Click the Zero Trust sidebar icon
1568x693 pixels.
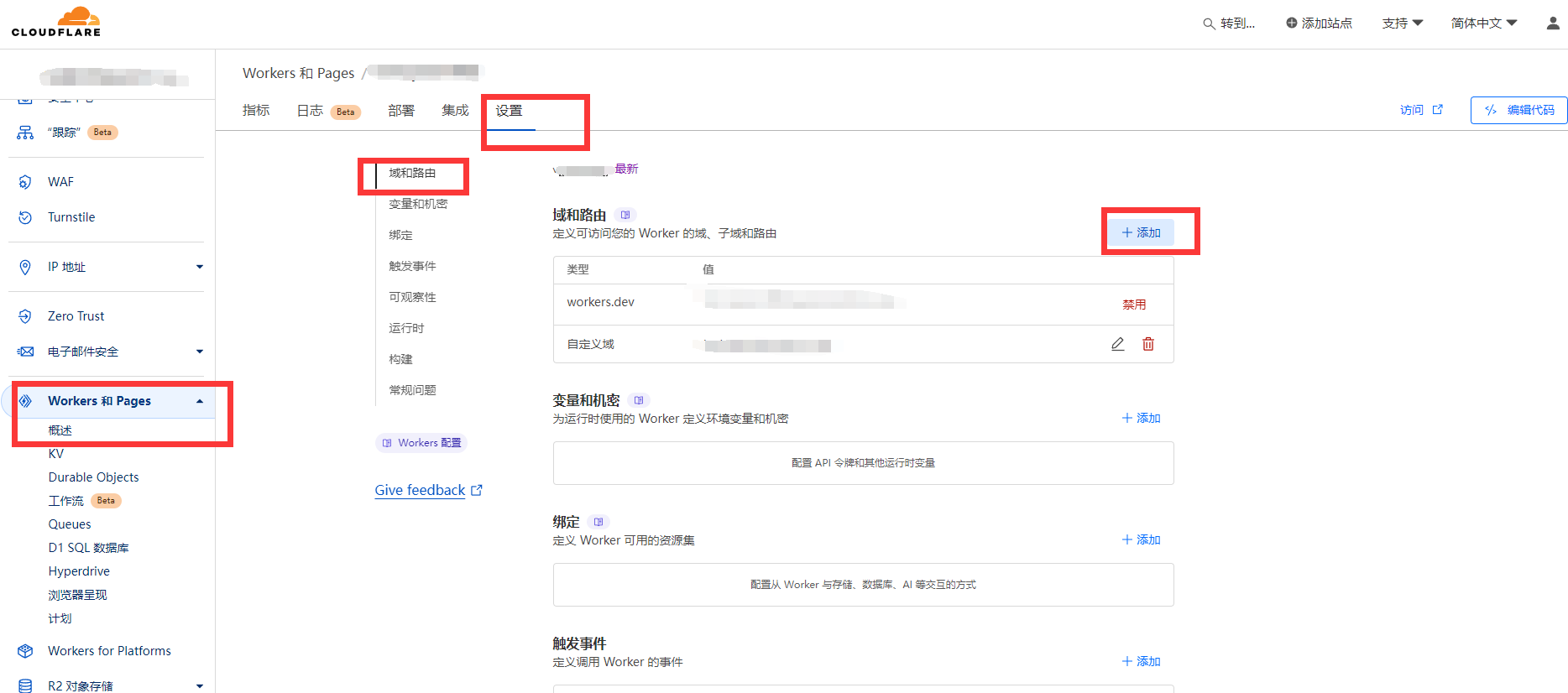pos(25,316)
